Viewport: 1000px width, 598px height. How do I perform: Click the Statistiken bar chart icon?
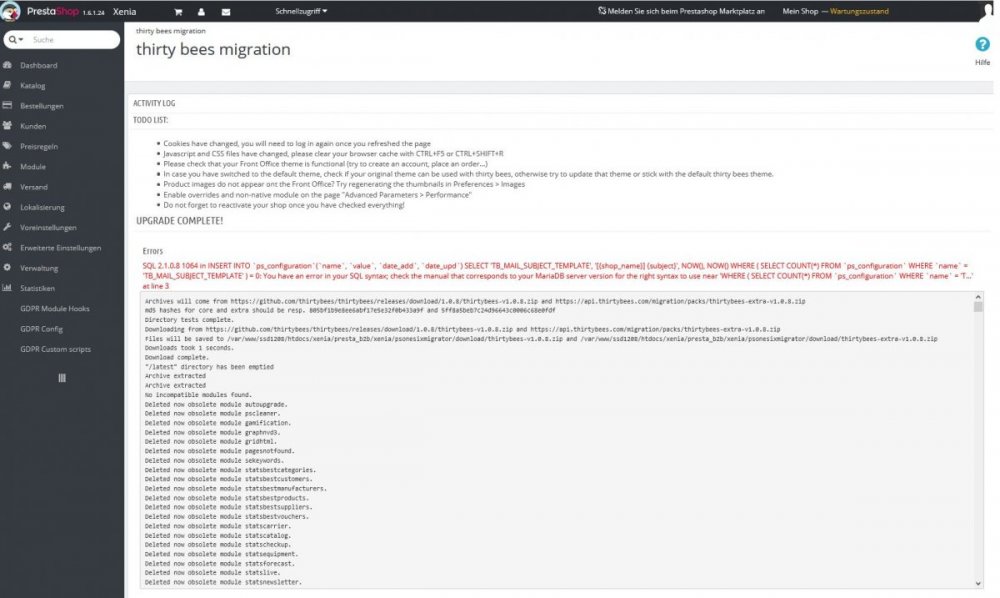(8, 288)
